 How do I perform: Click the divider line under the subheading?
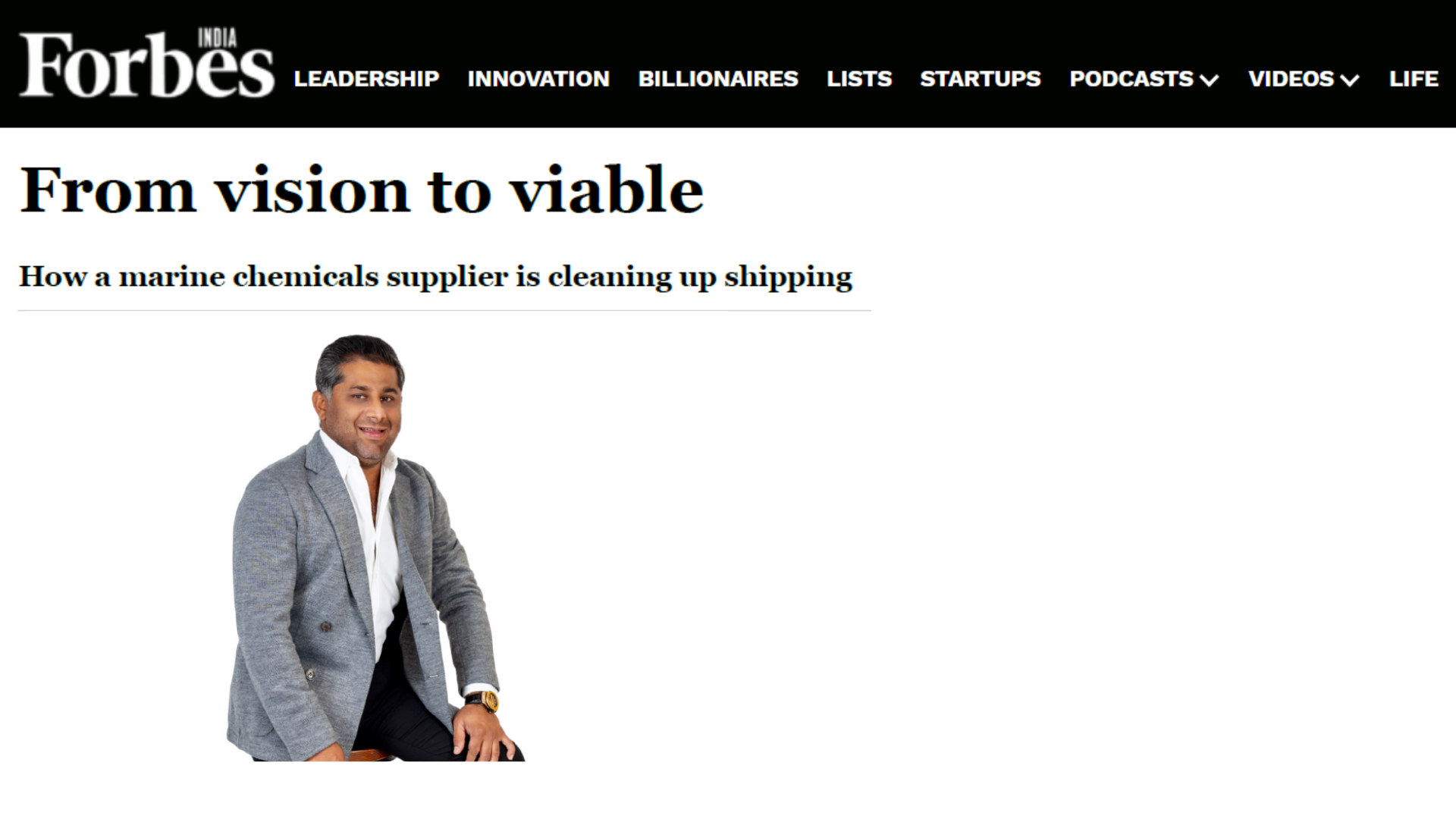(x=444, y=310)
